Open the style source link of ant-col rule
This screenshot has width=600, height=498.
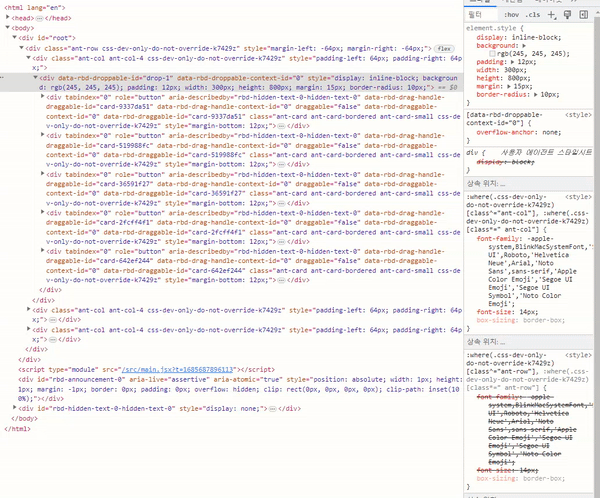click(x=578, y=197)
